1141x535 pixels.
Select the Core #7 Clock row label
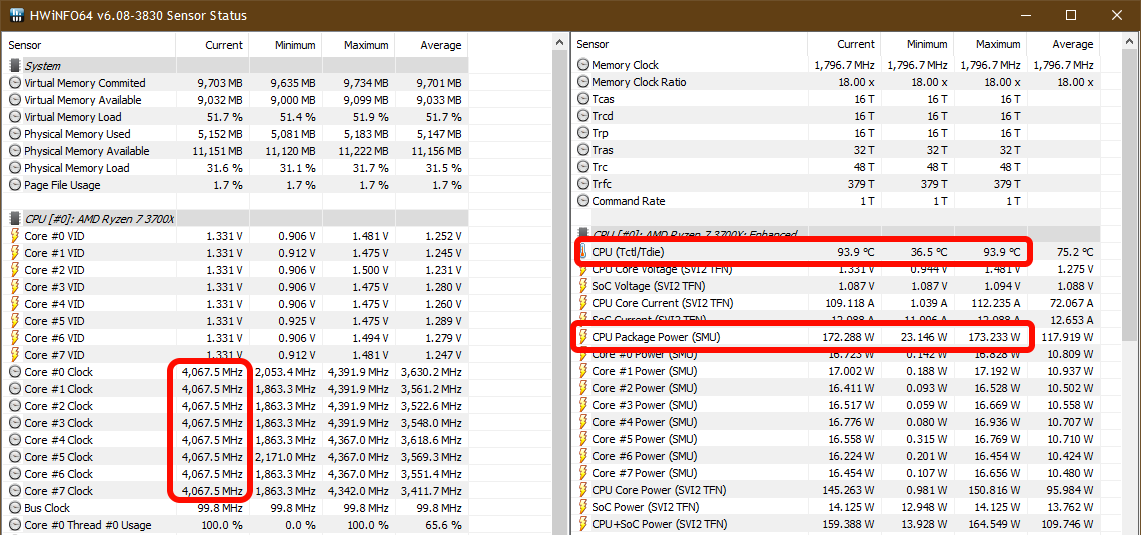click(58, 491)
